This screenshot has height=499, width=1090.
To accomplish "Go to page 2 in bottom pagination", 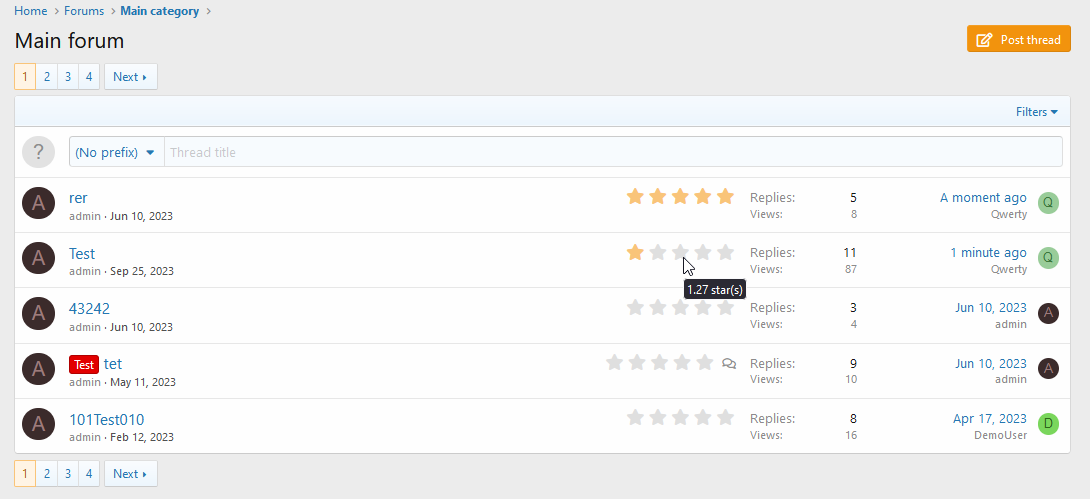I will pos(47,474).
